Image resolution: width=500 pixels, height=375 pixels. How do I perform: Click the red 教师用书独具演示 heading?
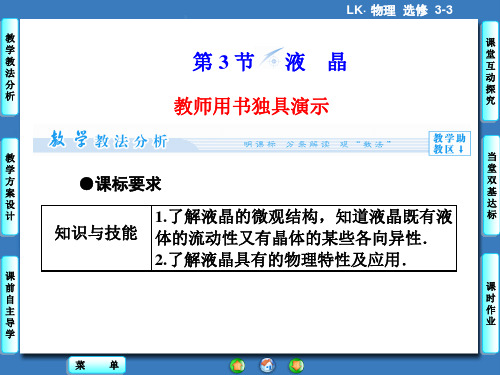tap(251, 106)
